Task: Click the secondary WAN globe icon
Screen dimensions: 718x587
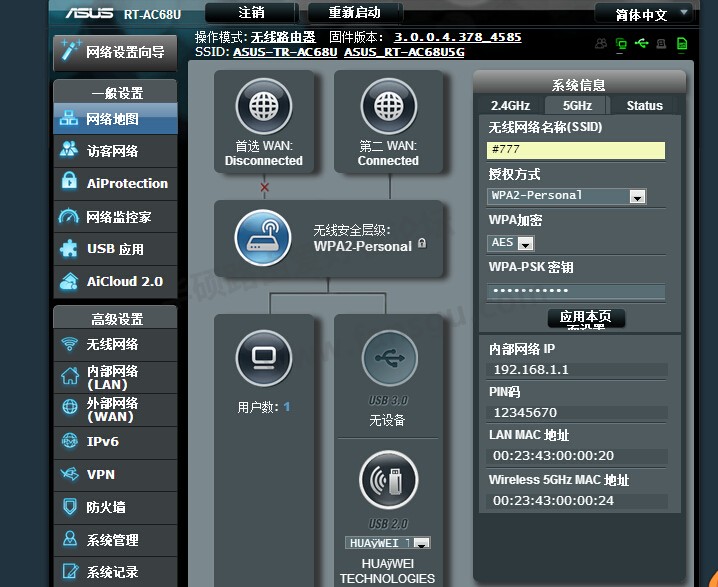Action: pos(389,106)
